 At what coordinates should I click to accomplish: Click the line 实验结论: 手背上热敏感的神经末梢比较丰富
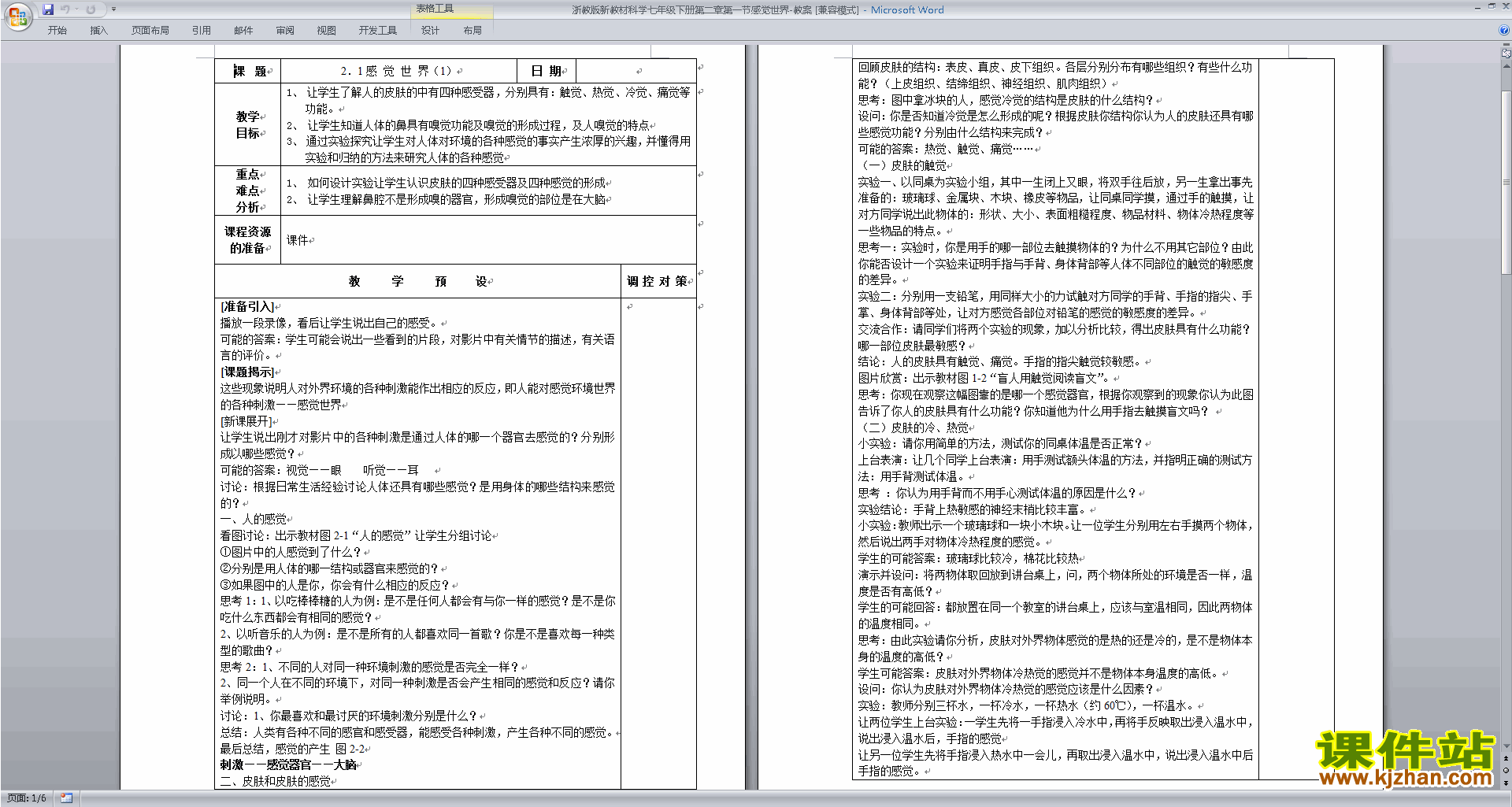[x=973, y=509]
